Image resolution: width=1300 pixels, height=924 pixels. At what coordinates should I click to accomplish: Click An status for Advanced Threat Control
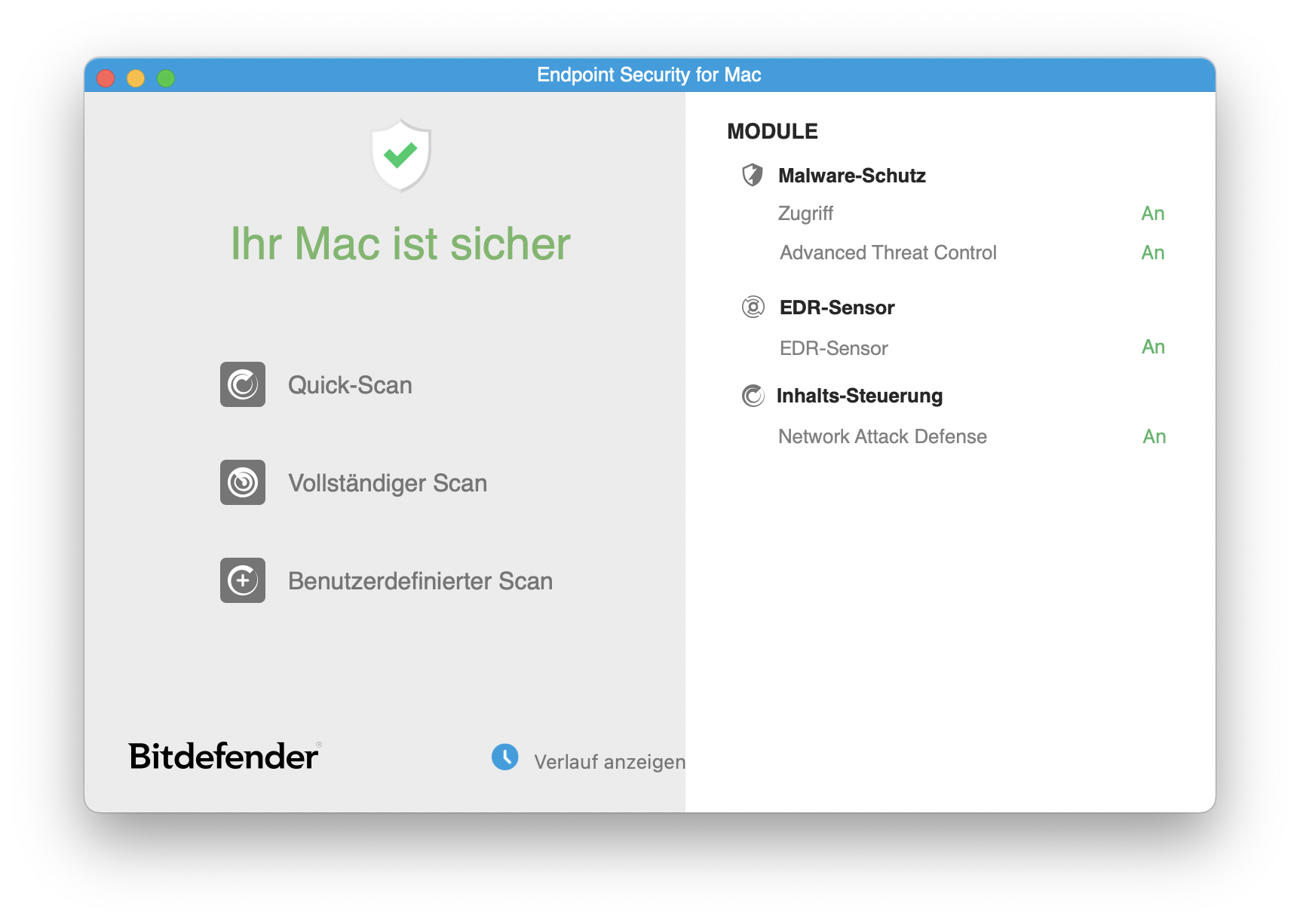[x=1153, y=252]
